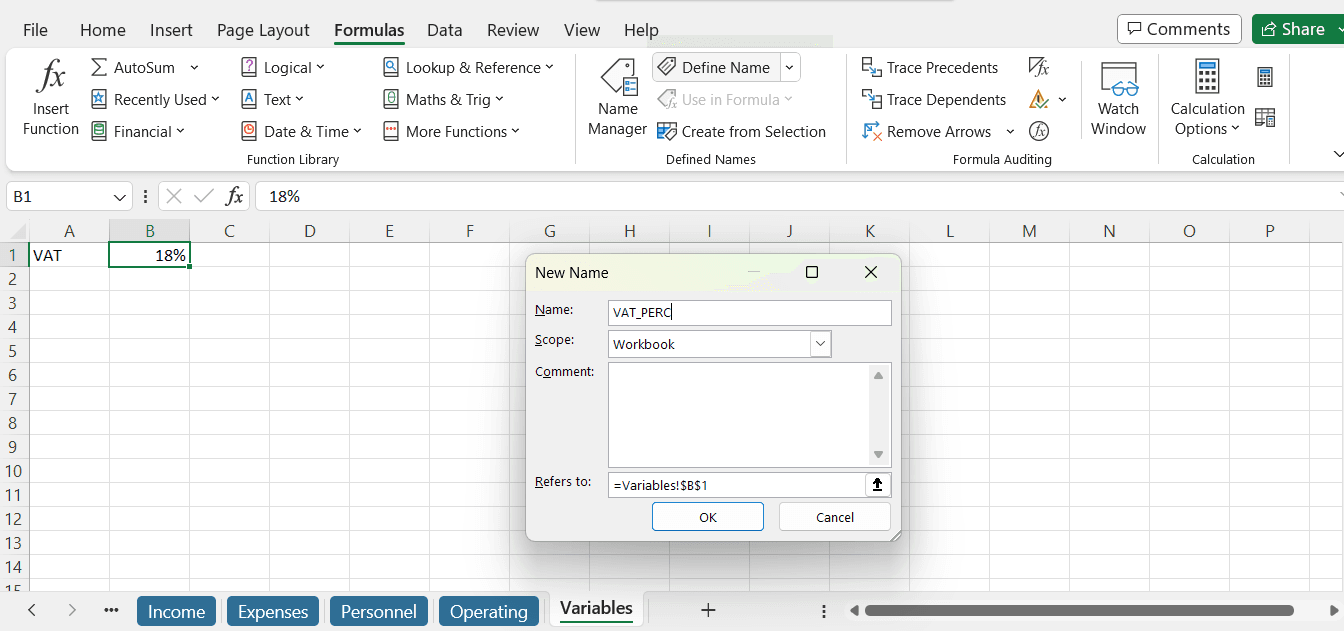Click OK to confirm the new name
The image size is (1344, 631).
click(x=707, y=516)
